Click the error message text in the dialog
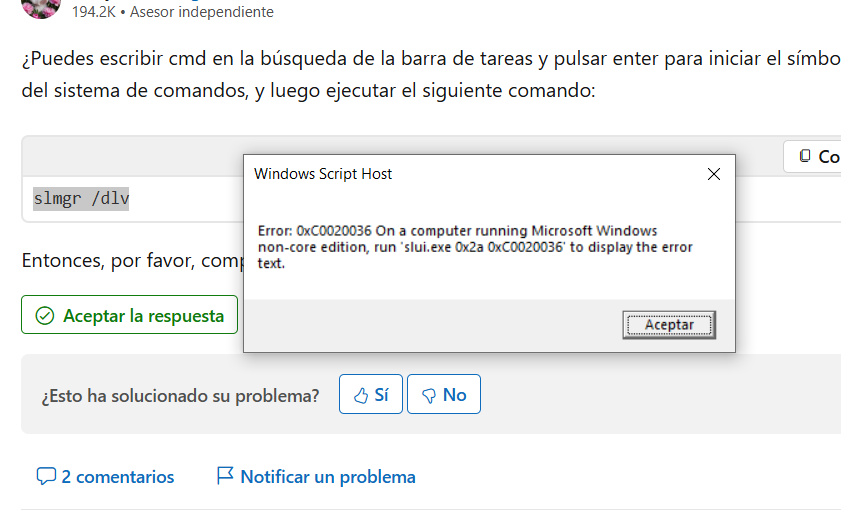This screenshot has height=519, width=841. tap(475, 247)
